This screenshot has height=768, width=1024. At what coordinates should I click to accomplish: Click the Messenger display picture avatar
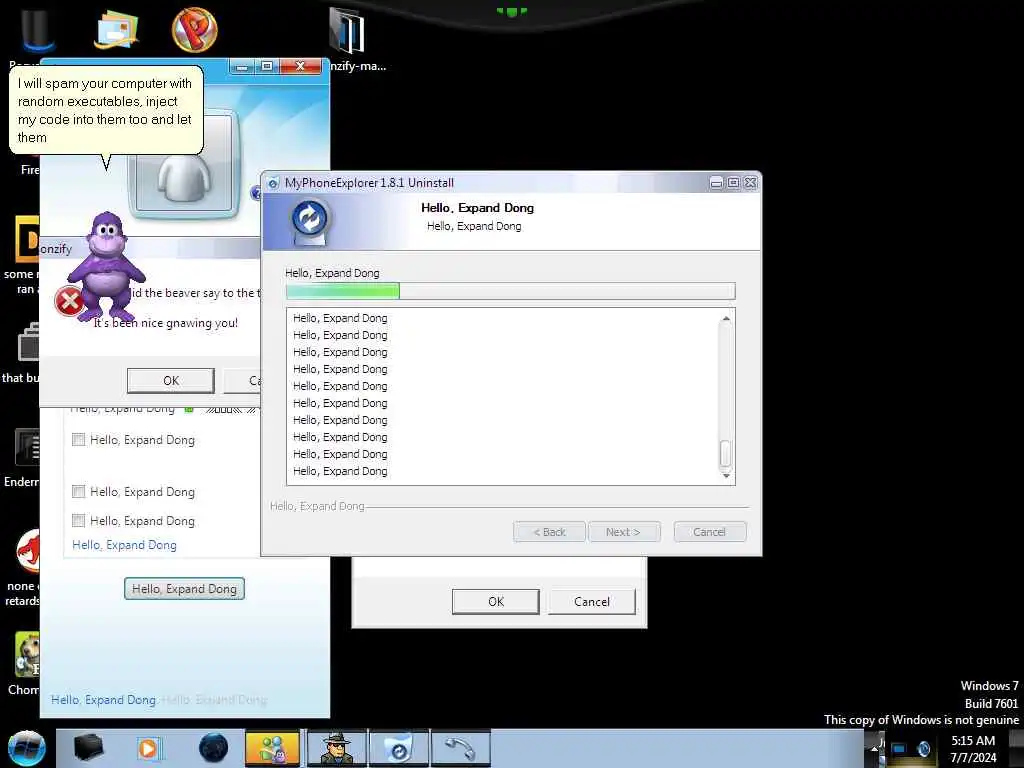tap(185, 165)
